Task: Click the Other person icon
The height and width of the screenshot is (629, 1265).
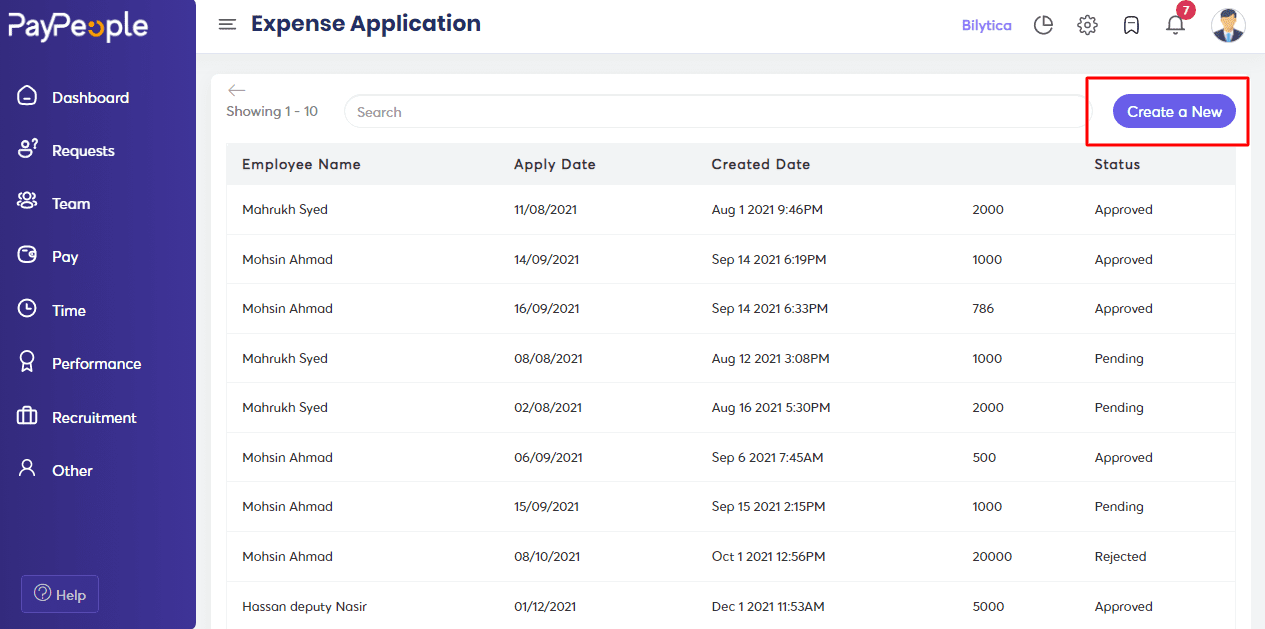Action: [x=27, y=469]
